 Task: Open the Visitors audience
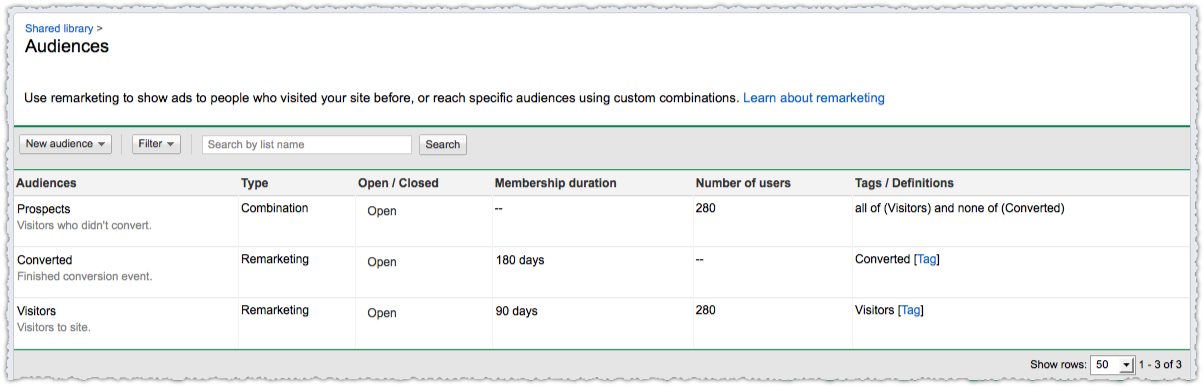point(37,310)
